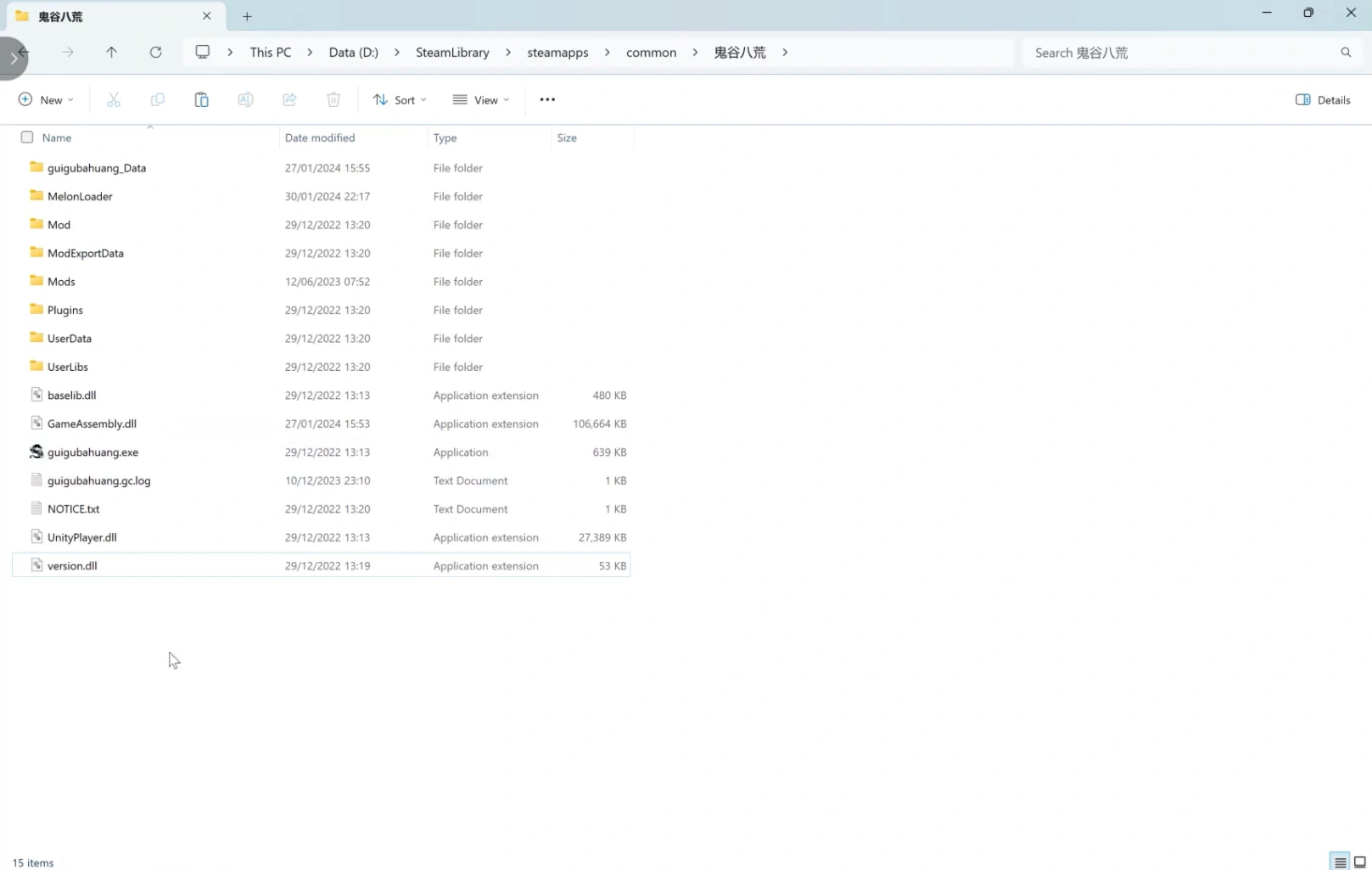1372x870 pixels.
Task: Sort by the Size column header
Action: click(x=567, y=138)
